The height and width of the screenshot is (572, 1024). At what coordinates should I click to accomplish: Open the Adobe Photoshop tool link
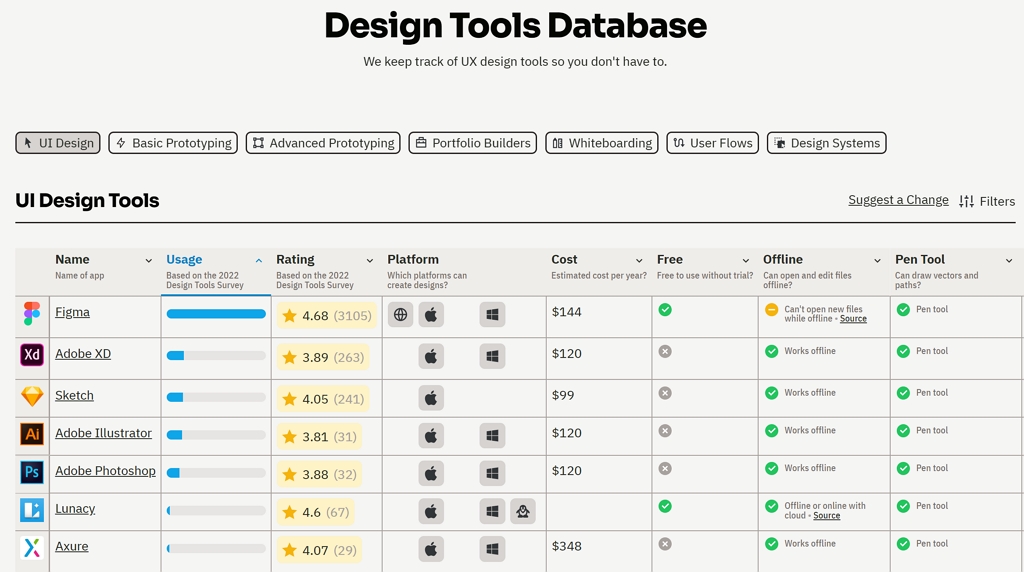point(105,471)
